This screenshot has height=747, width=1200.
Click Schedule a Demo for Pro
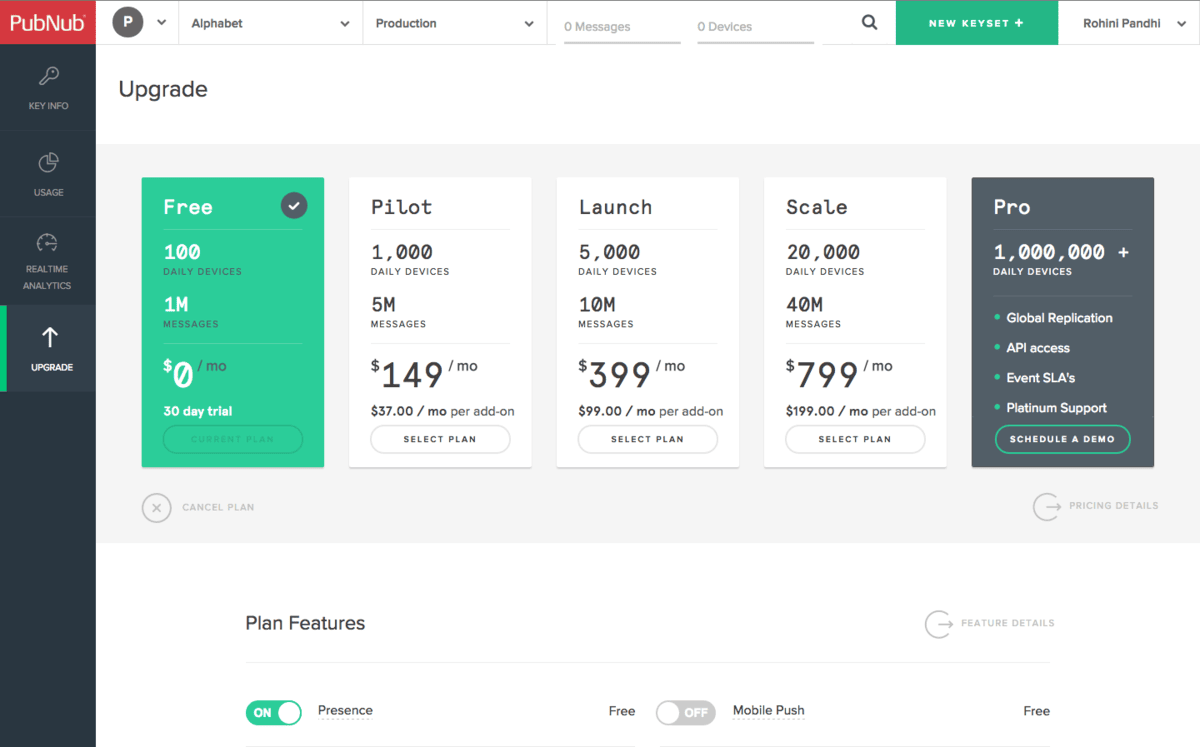[x=1062, y=439]
